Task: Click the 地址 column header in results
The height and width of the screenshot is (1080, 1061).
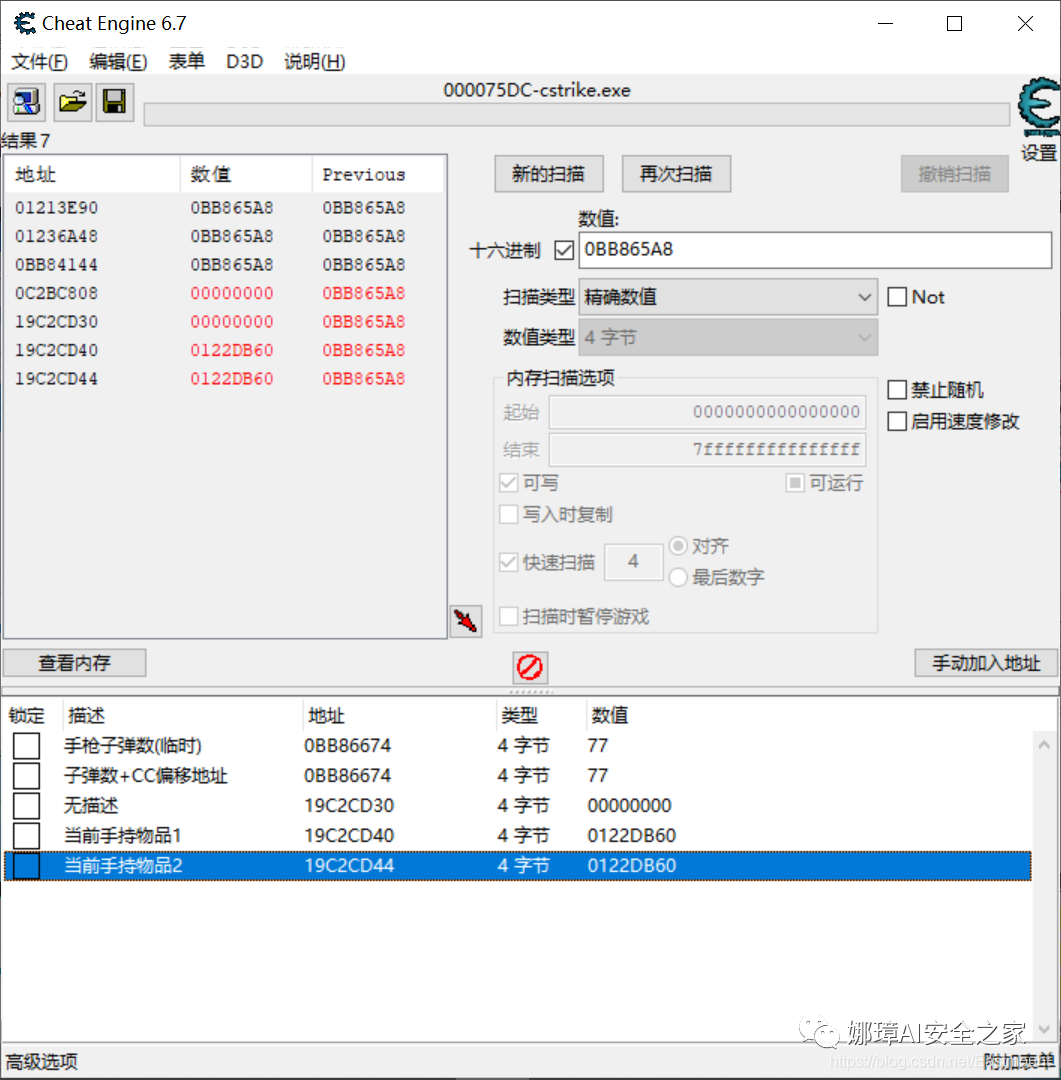Action: 92,174
